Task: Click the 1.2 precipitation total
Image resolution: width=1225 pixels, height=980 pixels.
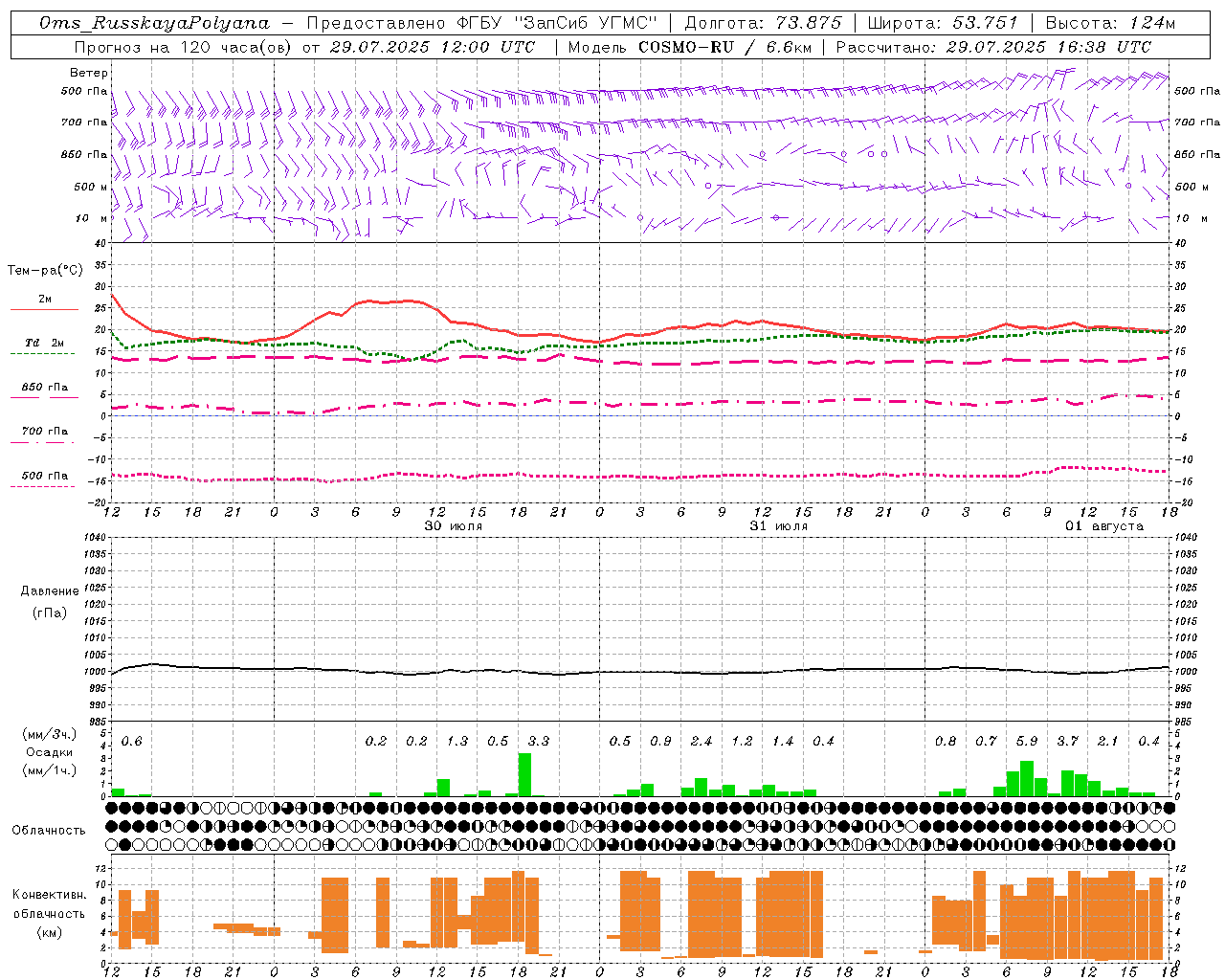Action: pyautogui.click(x=742, y=741)
